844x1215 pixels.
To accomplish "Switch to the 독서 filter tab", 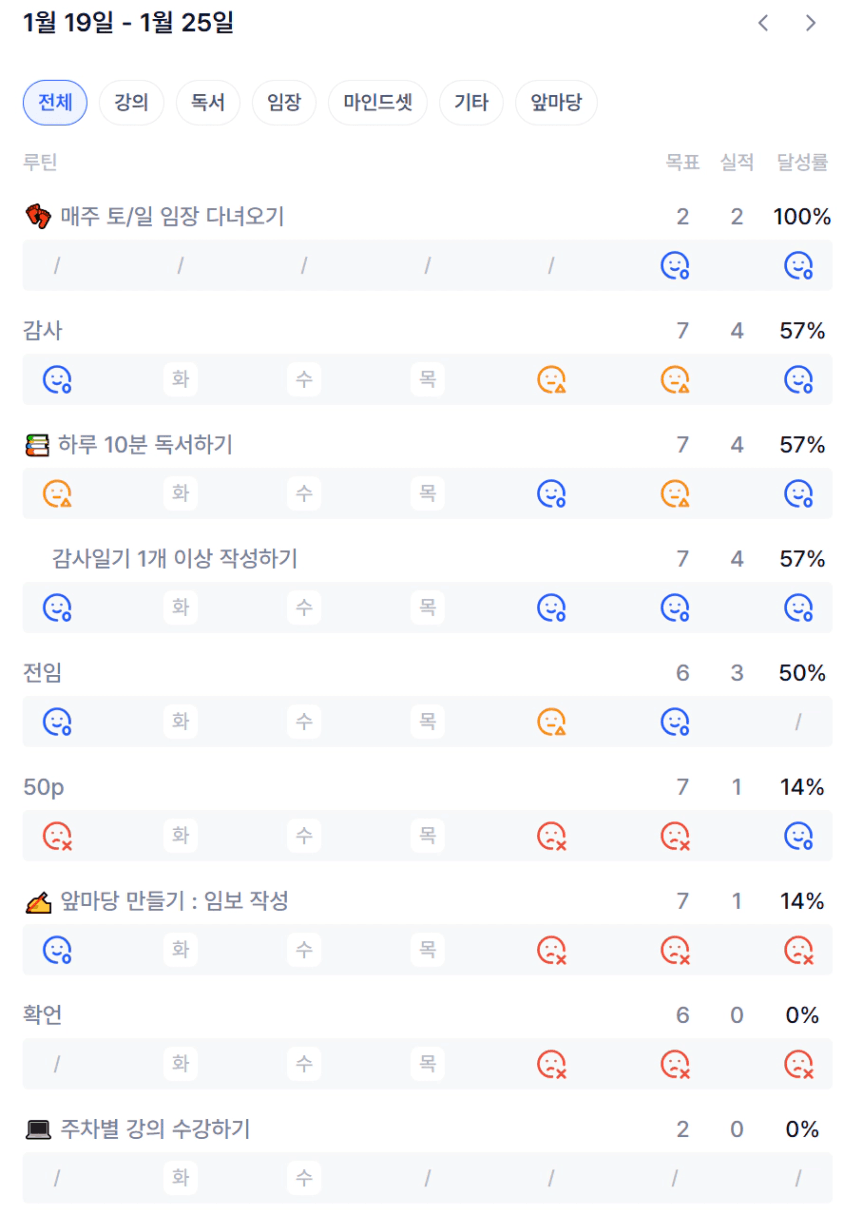I will (208, 102).
